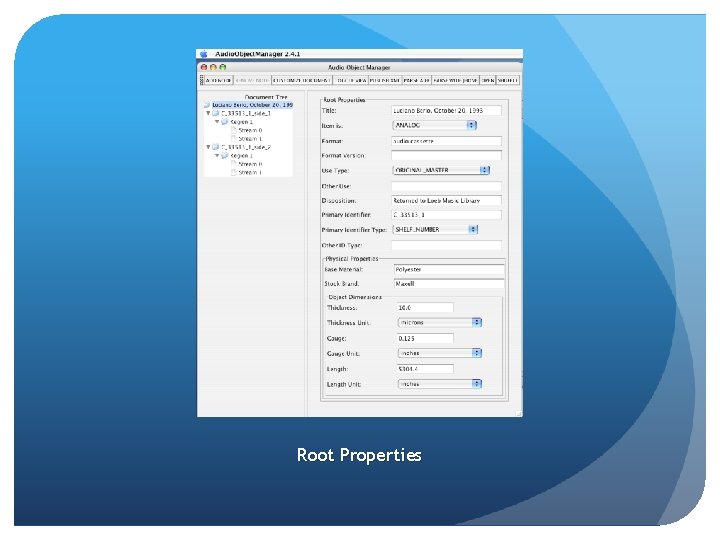Click the PARSE WITH JHOVE button
This screenshot has height=540, width=720.
pyautogui.click(x=455, y=80)
